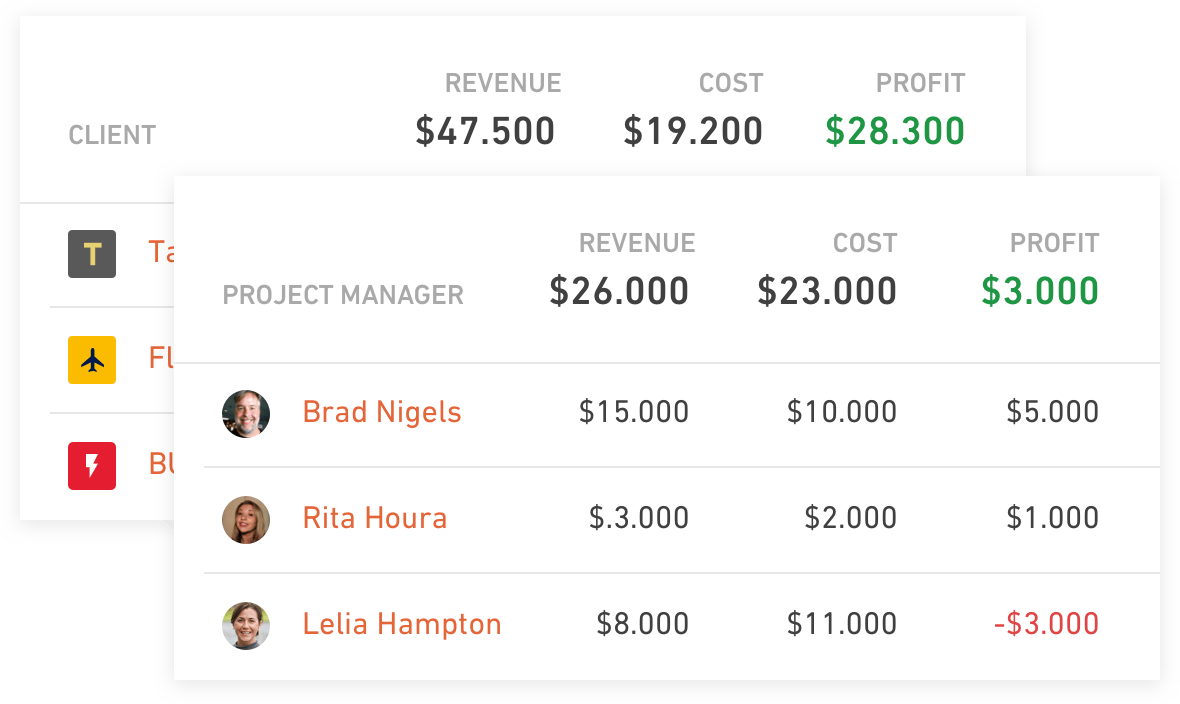Image resolution: width=1180 pixels, height=704 pixels.
Task: Sort by PROFIT in project manager table
Action: pyautogui.click(x=1054, y=243)
